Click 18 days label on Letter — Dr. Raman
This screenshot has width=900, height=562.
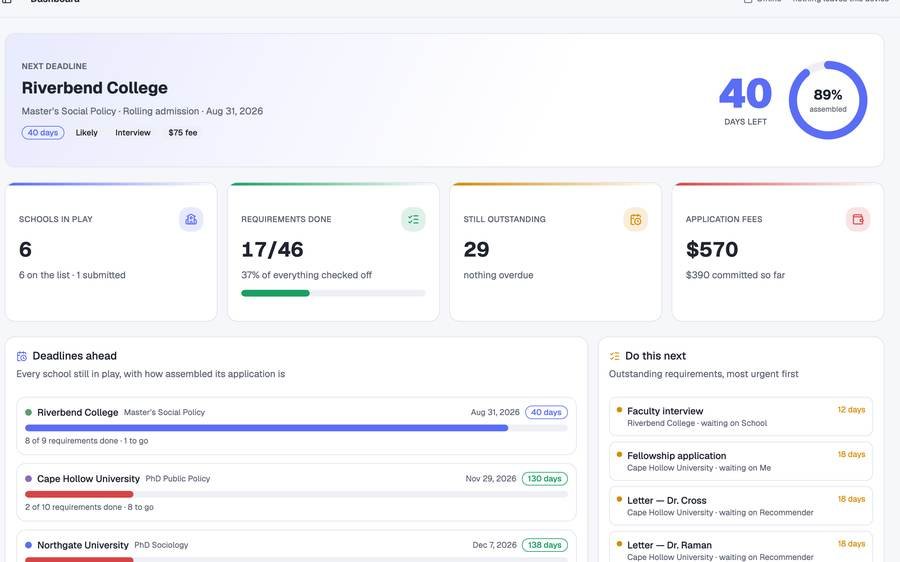tap(851, 544)
